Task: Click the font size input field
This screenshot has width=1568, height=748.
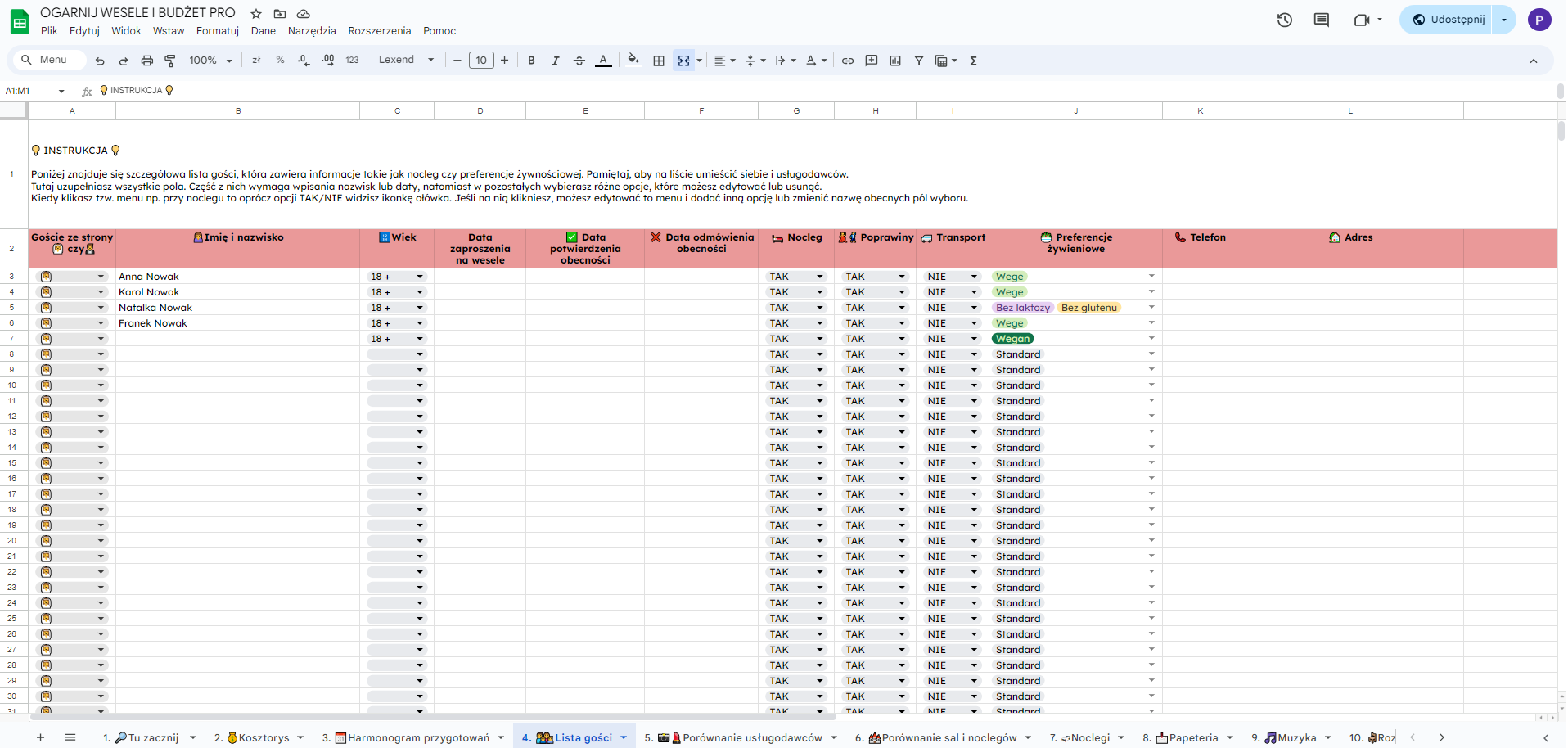Action: (481, 61)
